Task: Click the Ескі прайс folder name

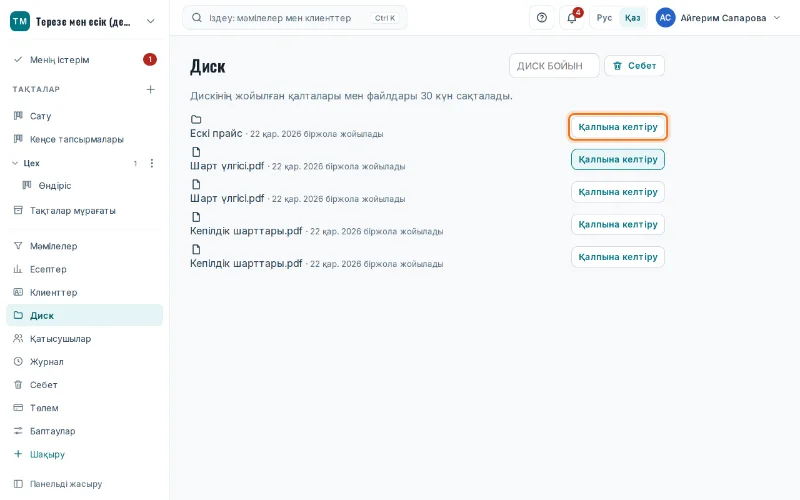Action: pos(216,133)
